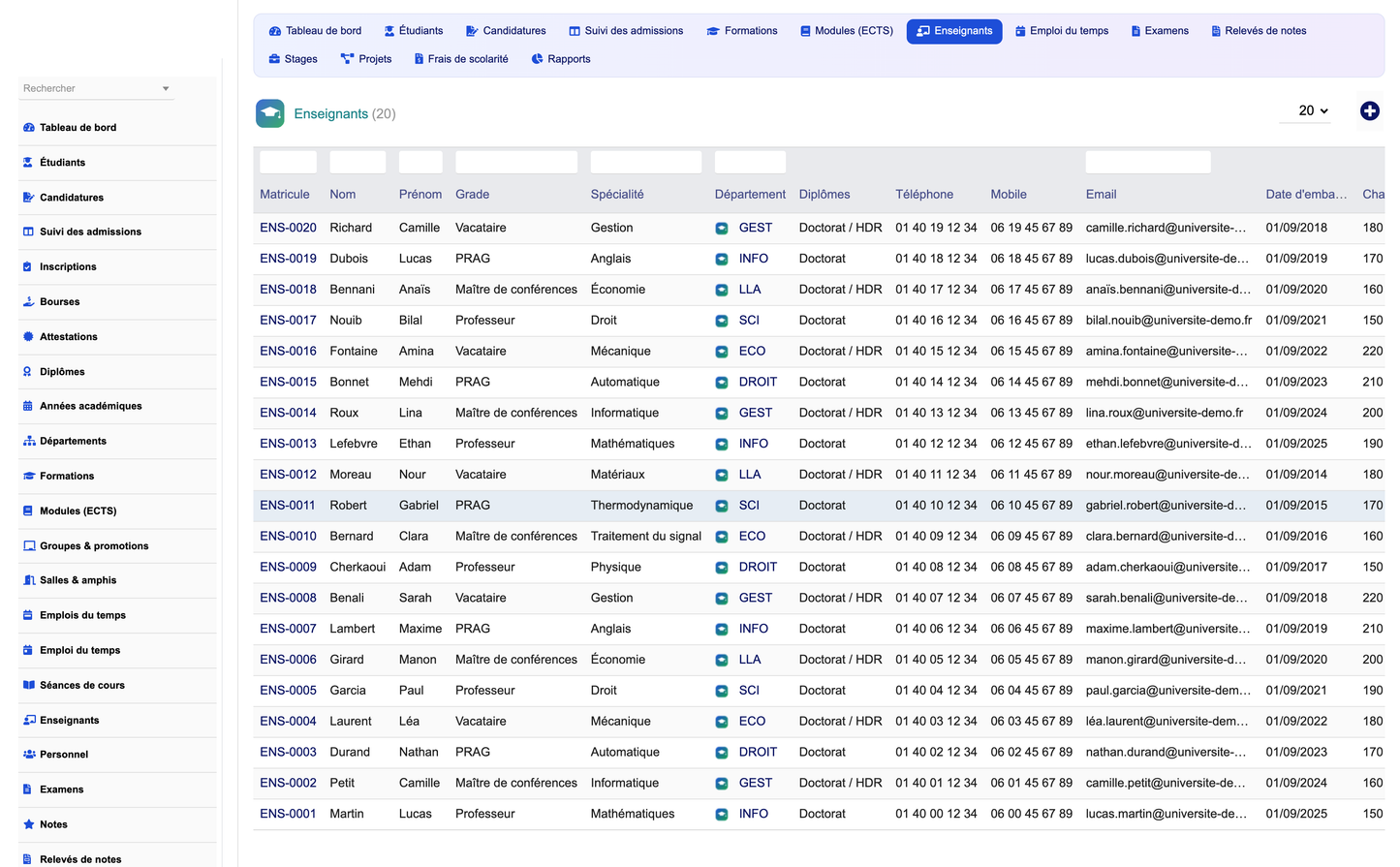Open teacher record ENS-0009
The image size is (1400, 867).
pos(288,567)
